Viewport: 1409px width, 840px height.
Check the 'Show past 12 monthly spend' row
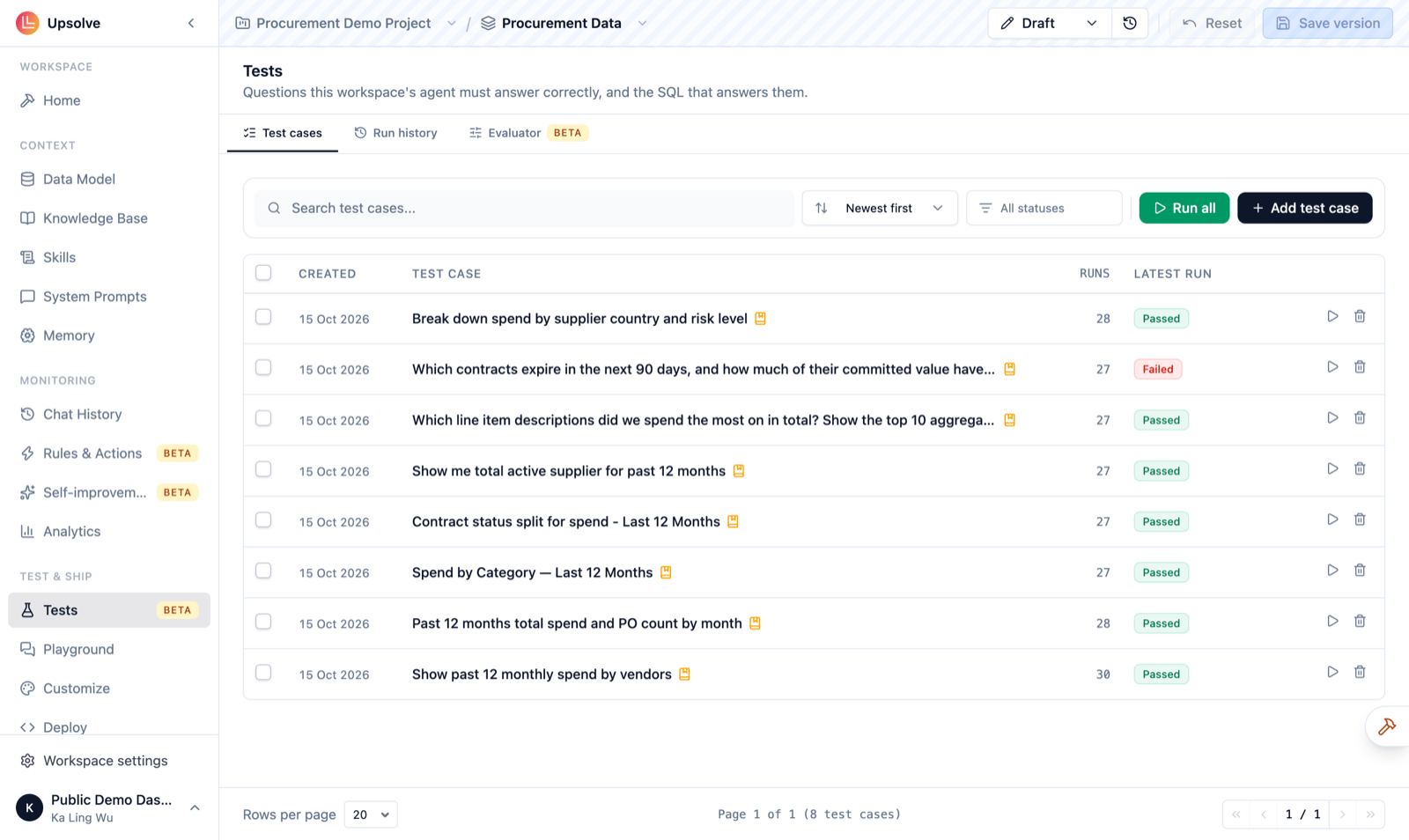pyautogui.click(x=263, y=673)
